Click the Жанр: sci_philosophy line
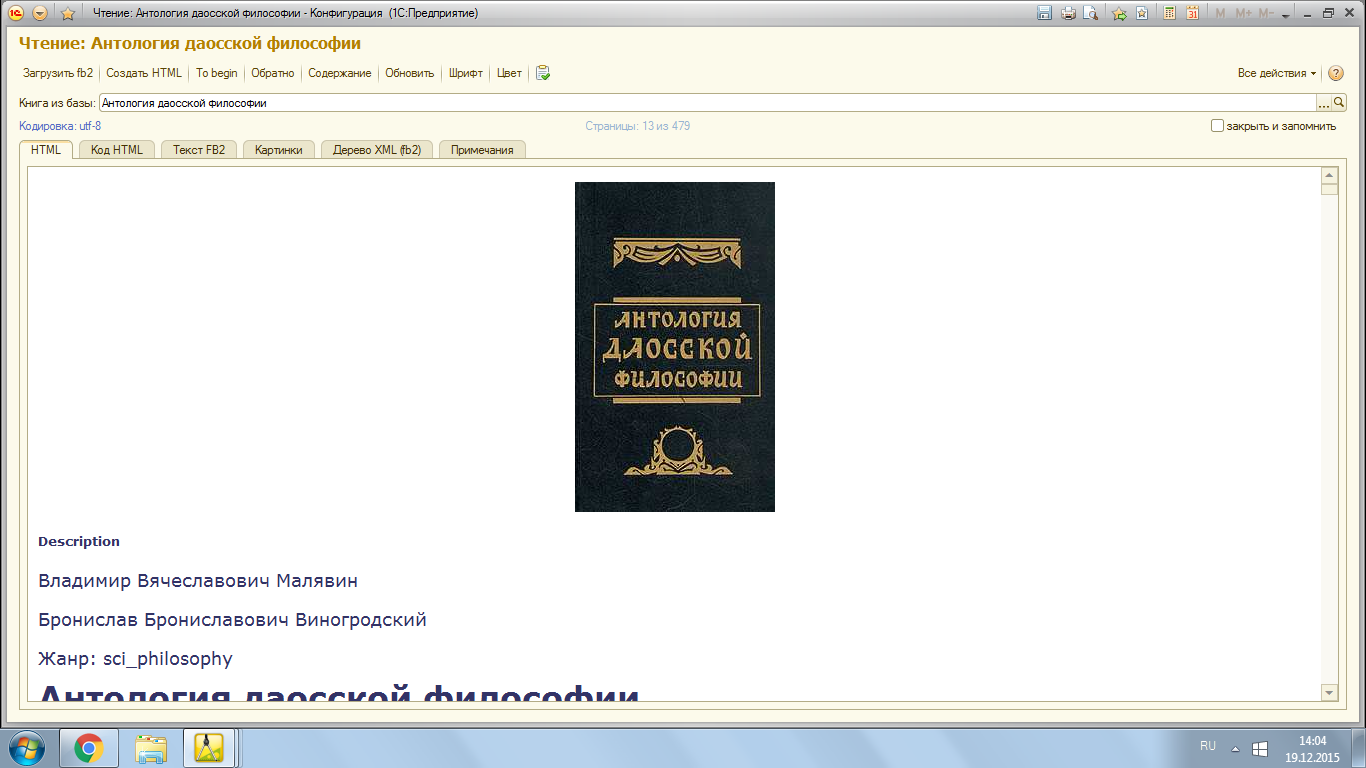The height and width of the screenshot is (768, 1366). [135, 659]
